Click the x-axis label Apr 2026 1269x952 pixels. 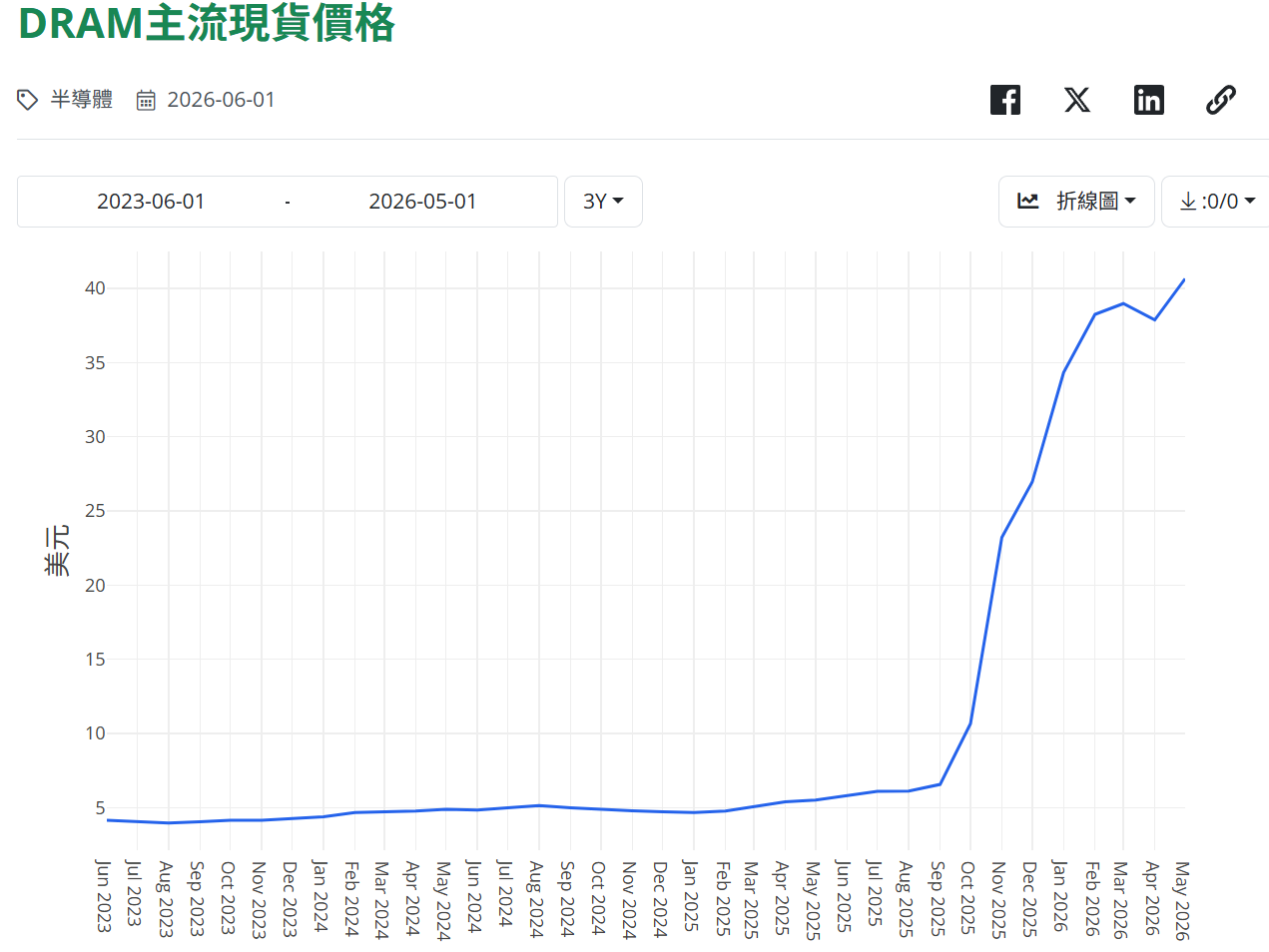[x=1152, y=898]
